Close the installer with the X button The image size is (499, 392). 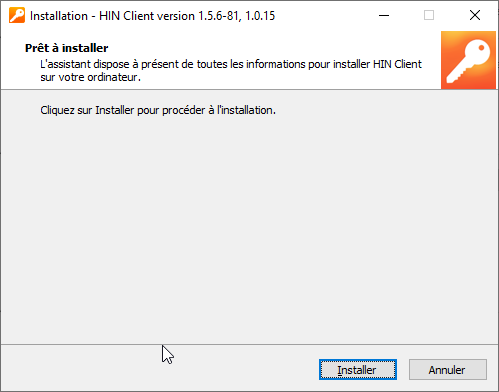(x=475, y=15)
